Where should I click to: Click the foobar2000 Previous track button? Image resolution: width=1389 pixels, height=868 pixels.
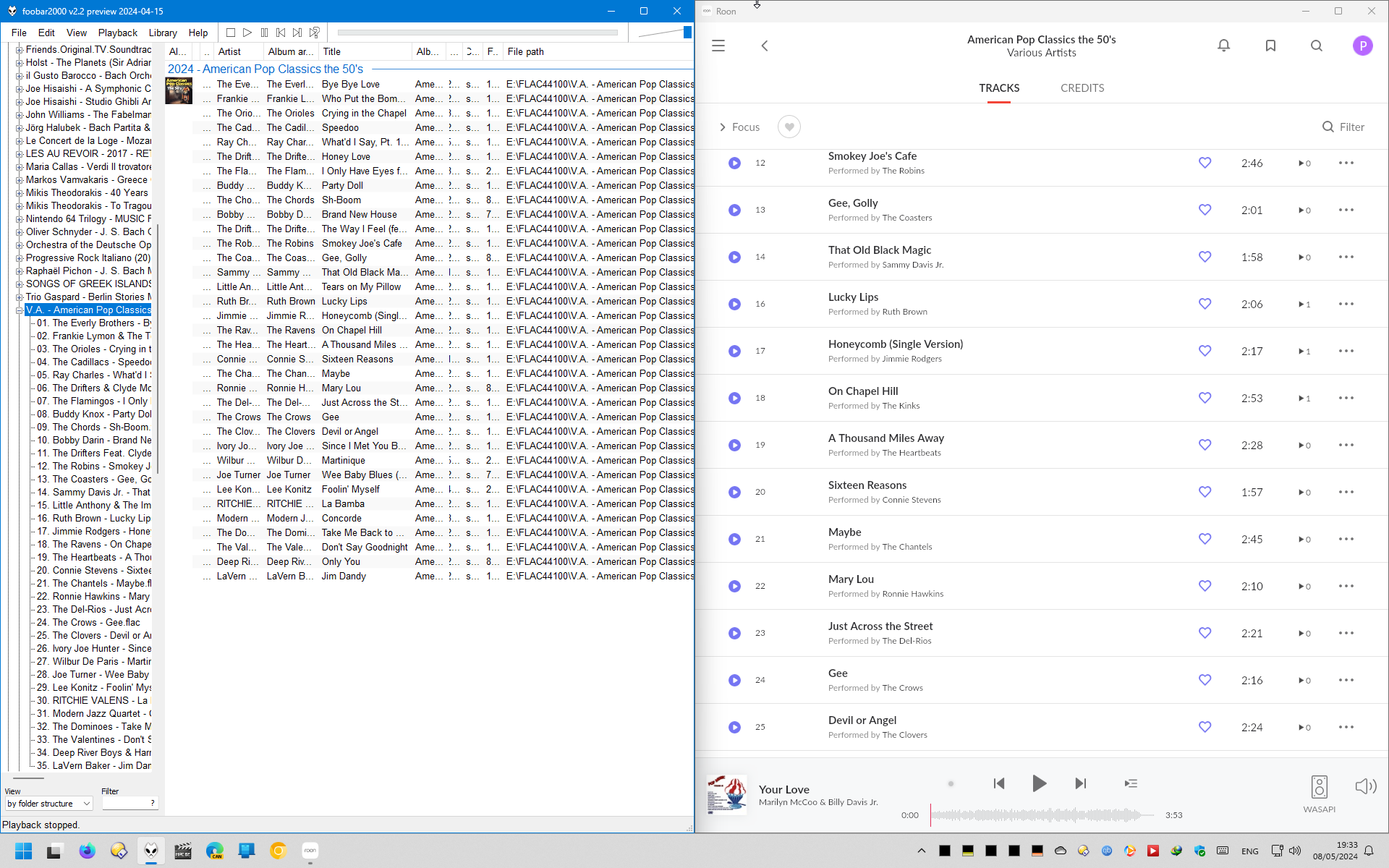coord(281,33)
